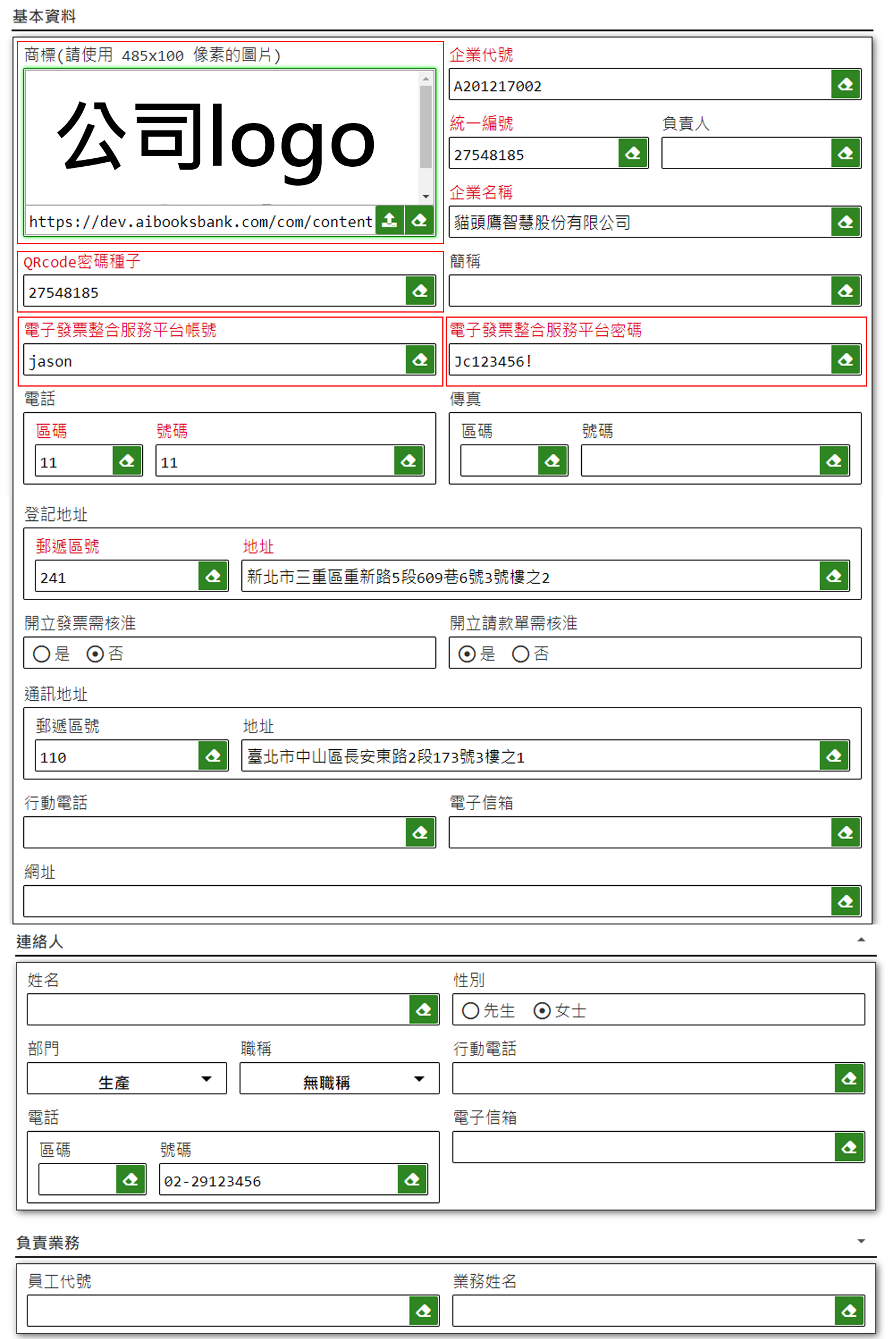
Task: Clear the 電話 區碼 eraser in 基本資料
Action: coord(127,461)
